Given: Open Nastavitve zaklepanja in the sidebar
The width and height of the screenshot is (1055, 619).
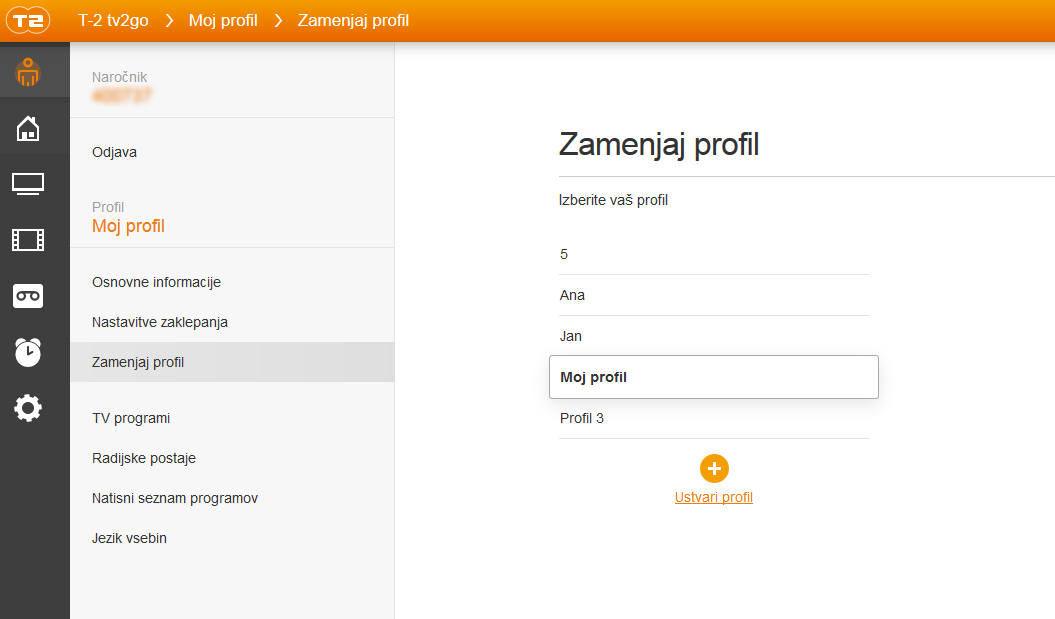Looking at the screenshot, I should pyautogui.click(x=160, y=322).
